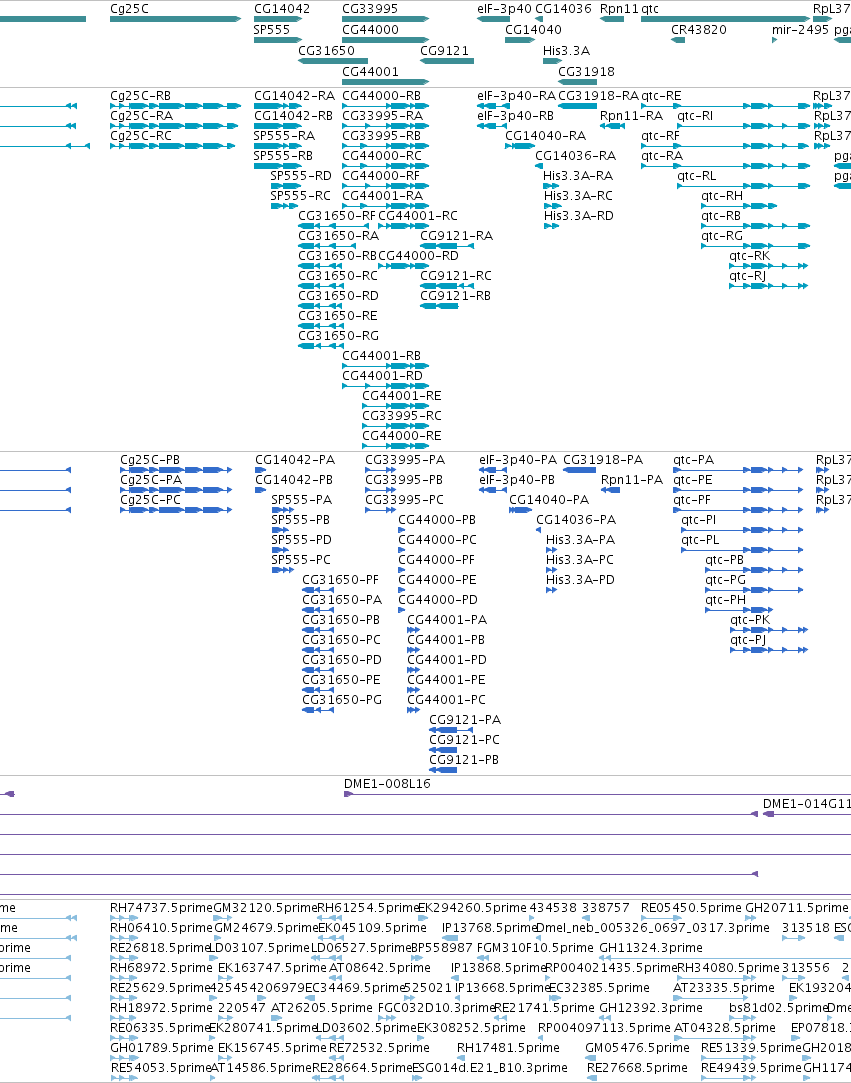
Task: Select the Rpn11 gene label
Action: 619,9
